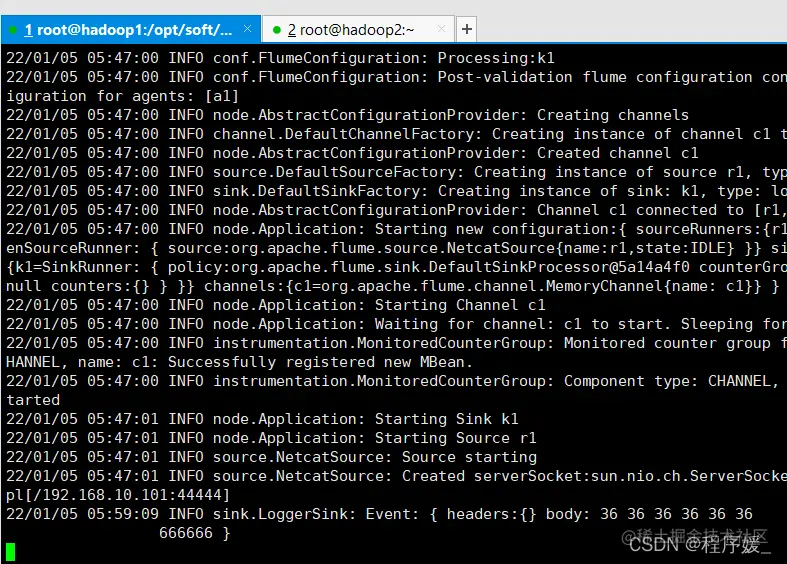Click 'Waiting for channel: c1 to start' text

(522, 325)
